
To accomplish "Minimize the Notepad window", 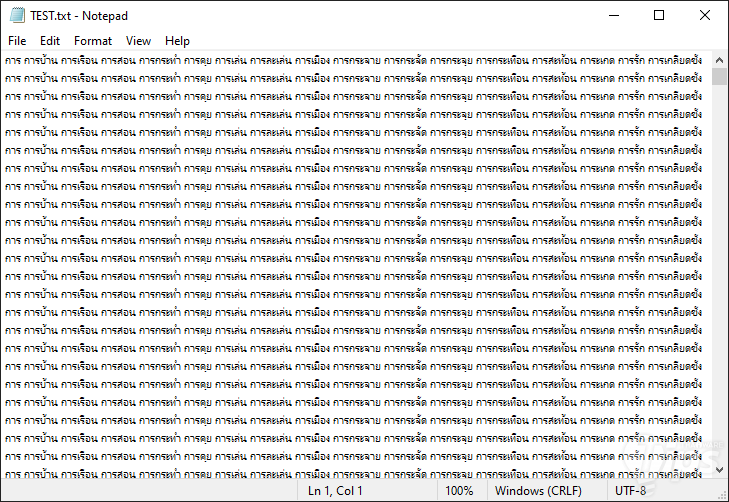I will point(614,15).
